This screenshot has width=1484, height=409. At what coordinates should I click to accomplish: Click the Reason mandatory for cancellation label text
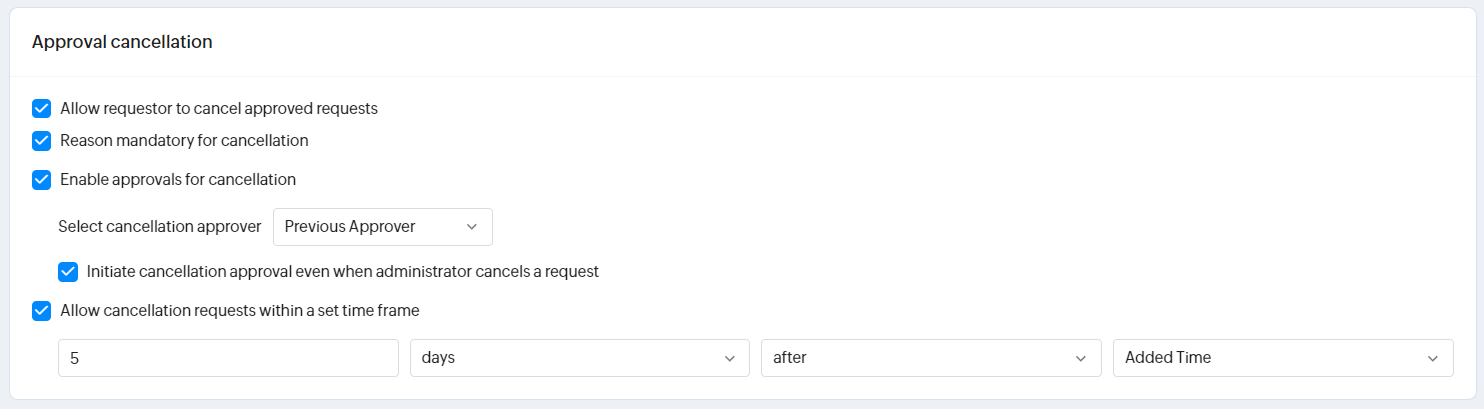click(184, 141)
